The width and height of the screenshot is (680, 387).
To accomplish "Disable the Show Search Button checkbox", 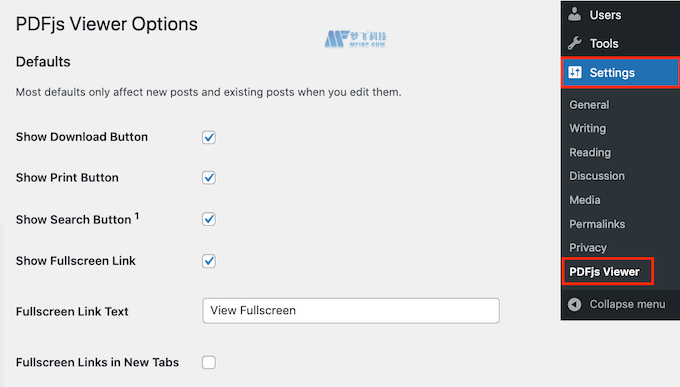I will [209, 219].
